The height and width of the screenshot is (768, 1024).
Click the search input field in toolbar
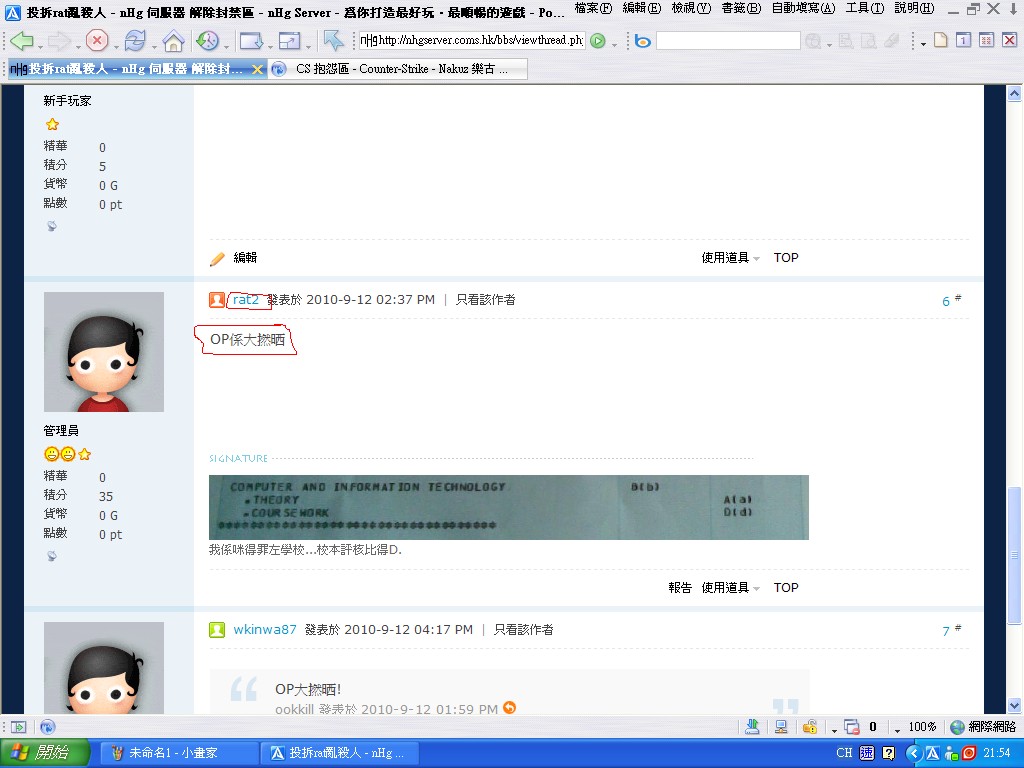(x=727, y=41)
